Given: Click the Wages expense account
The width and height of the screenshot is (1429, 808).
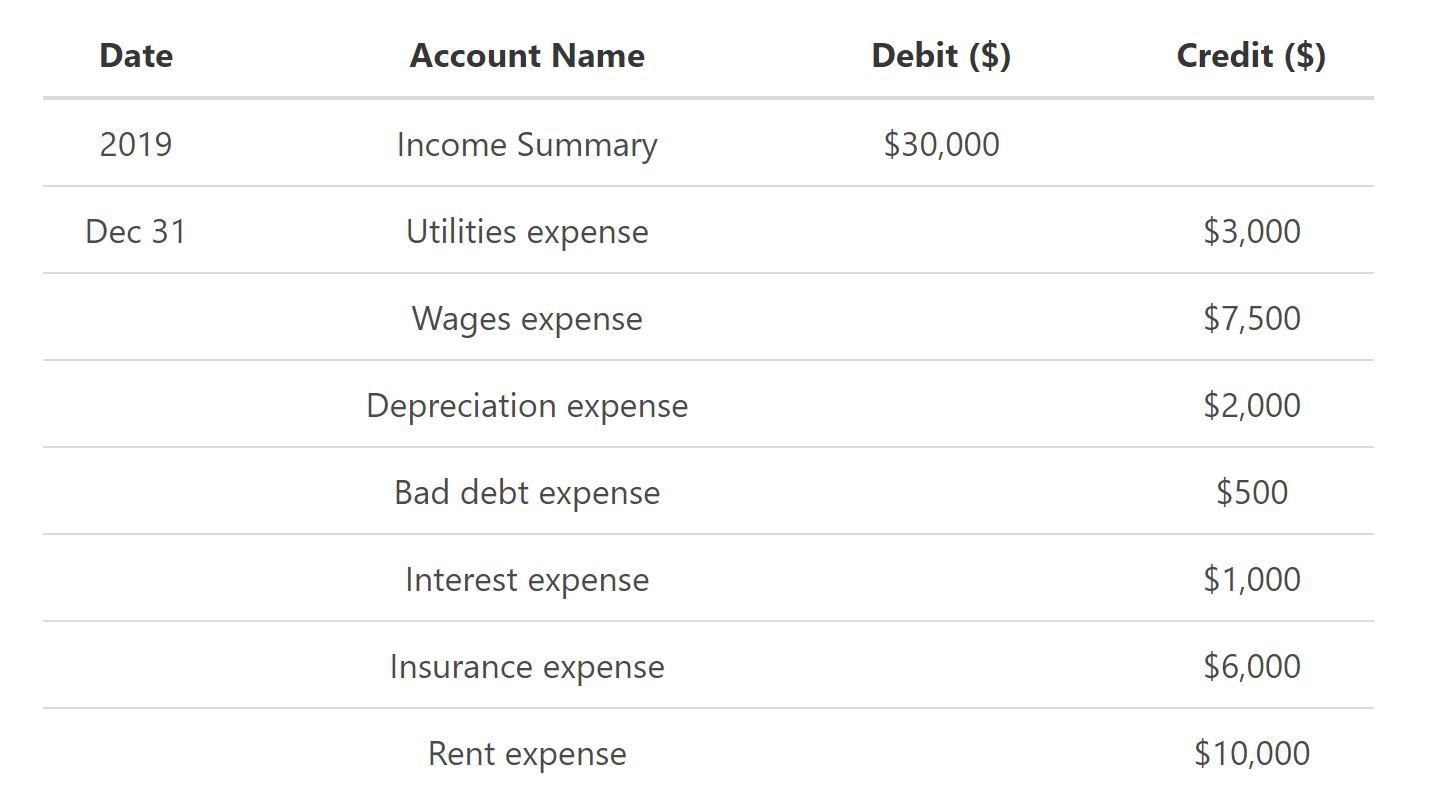Looking at the screenshot, I should 527,319.
